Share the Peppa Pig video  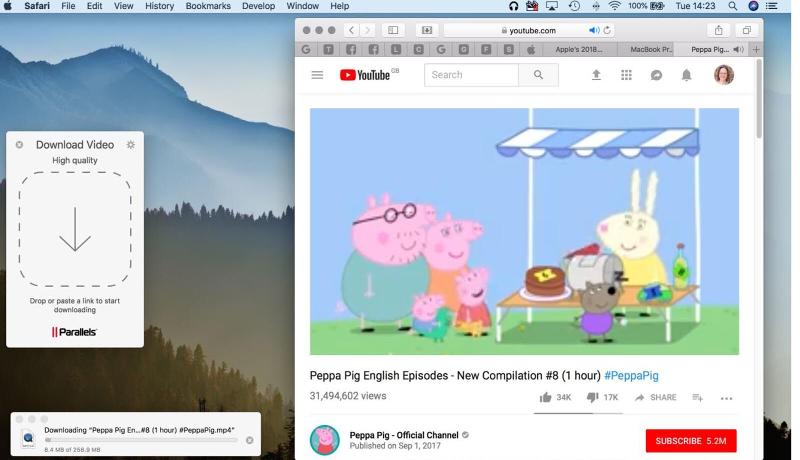click(x=655, y=397)
